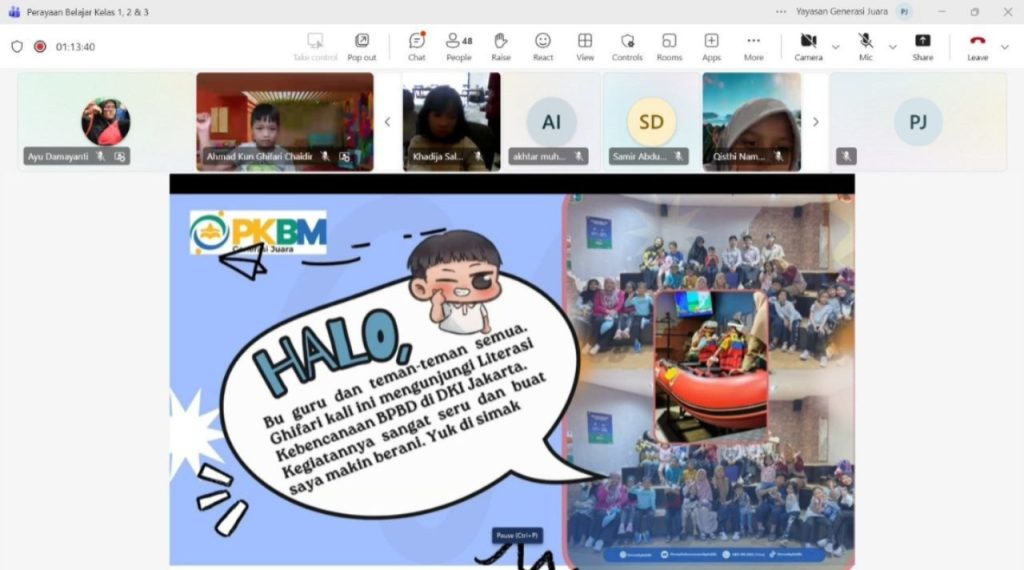Open the React emoji menu
Screen dimensions: 1024x570
[x=543, y=45]
